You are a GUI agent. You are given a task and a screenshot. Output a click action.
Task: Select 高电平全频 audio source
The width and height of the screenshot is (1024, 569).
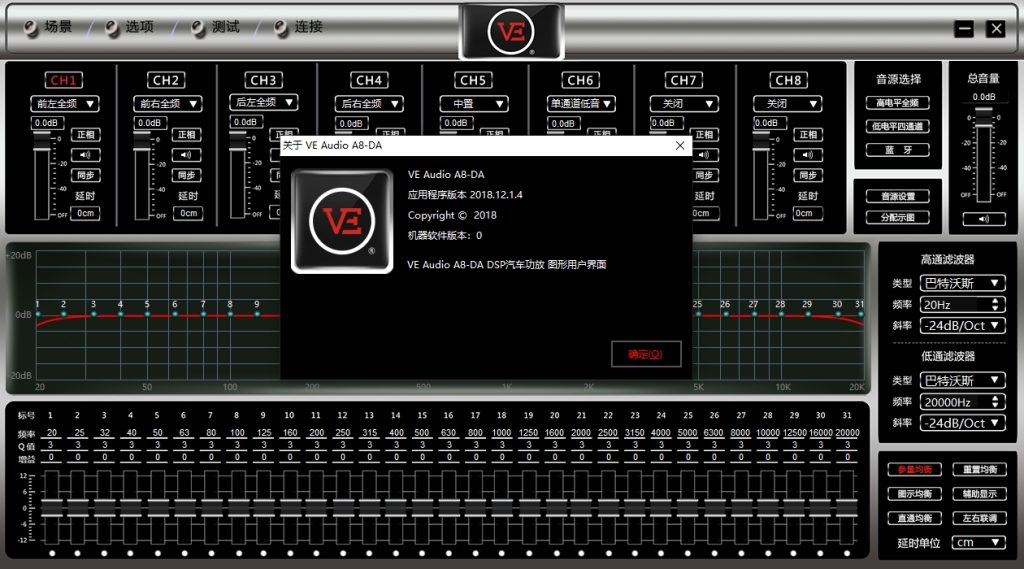pyautogui.click(x=898, y=103)
